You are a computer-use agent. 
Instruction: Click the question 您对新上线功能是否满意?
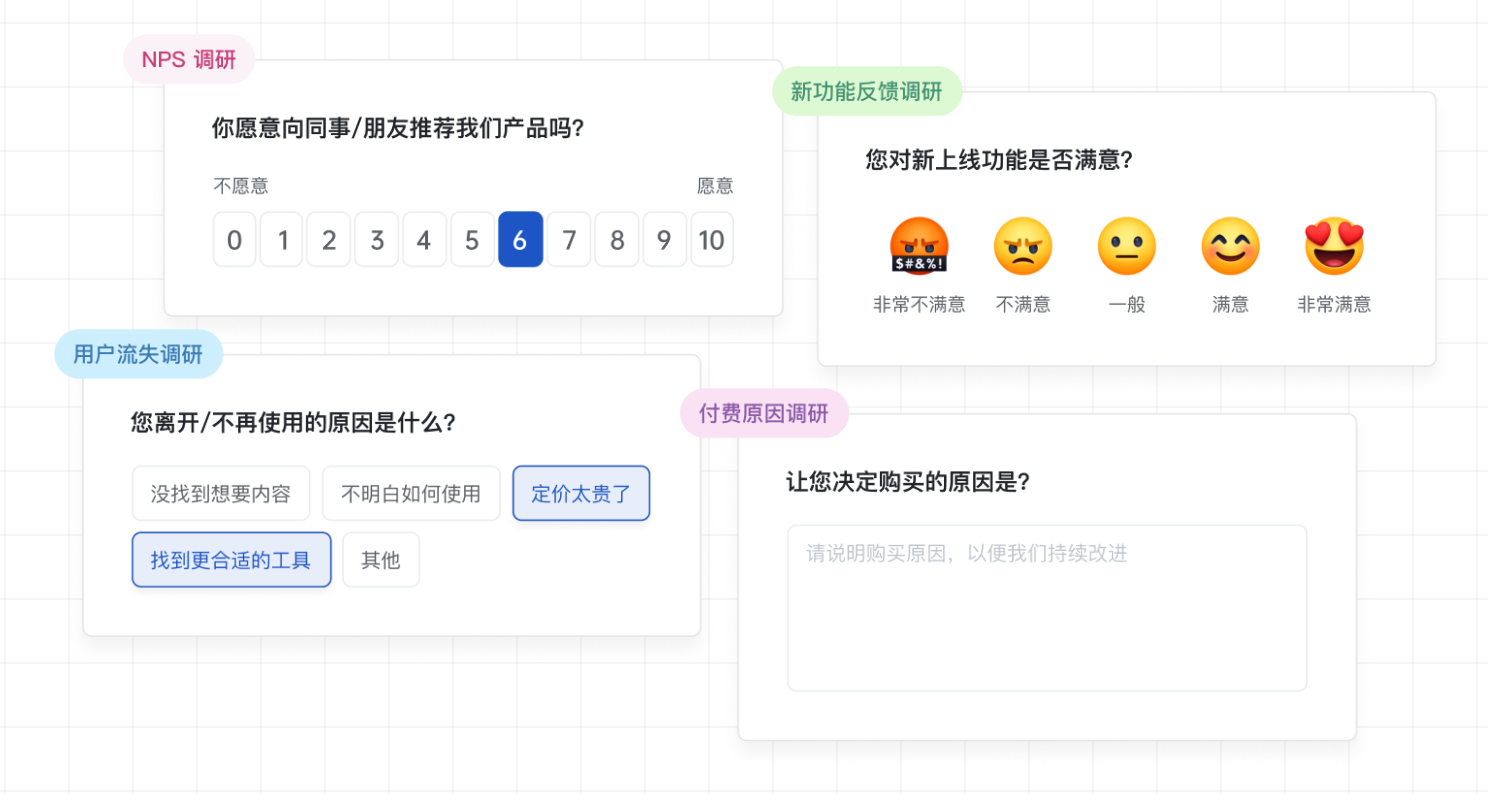tap(999, 160)
